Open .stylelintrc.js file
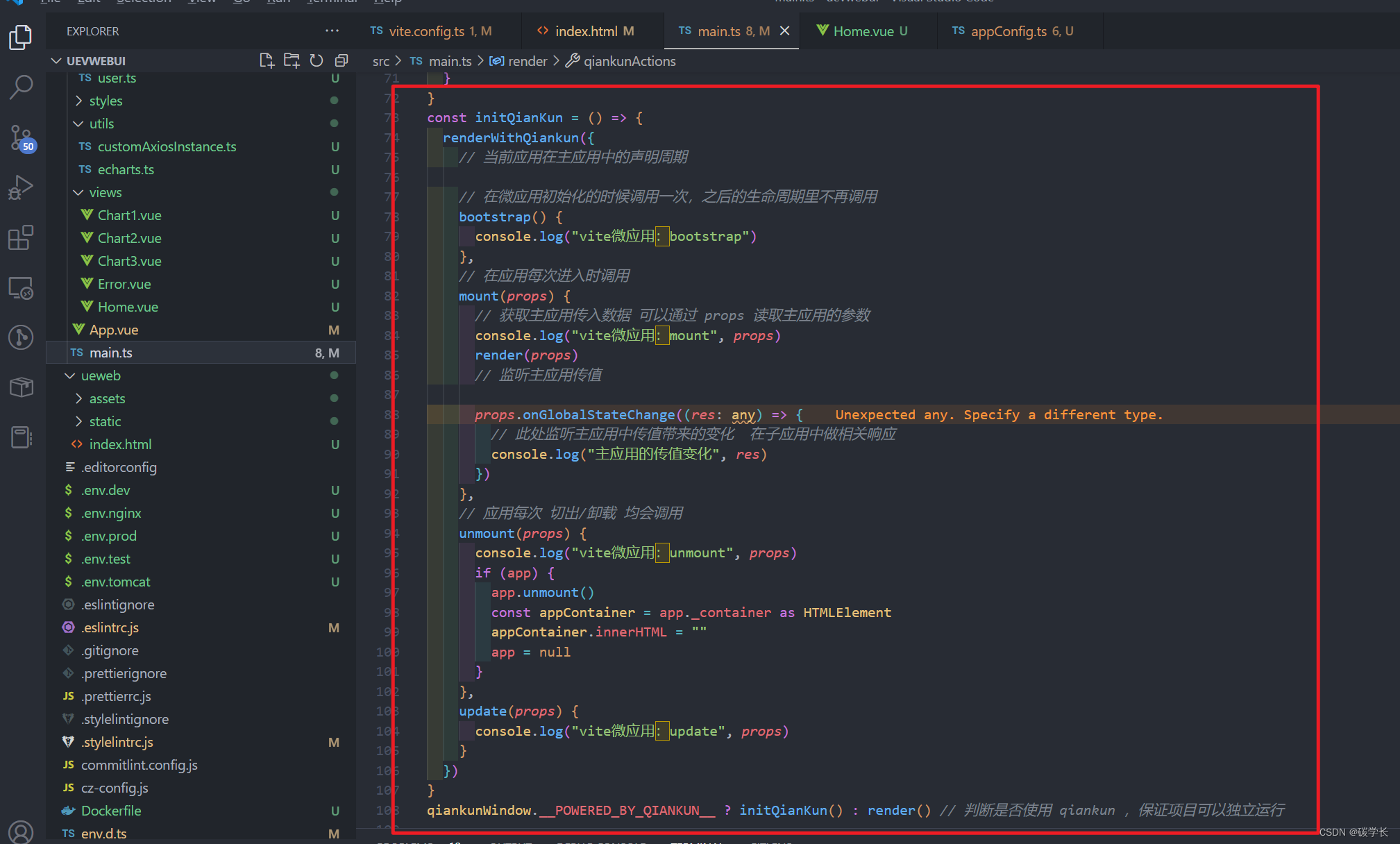This screenshot has width=1400, height=844. tap(201, 742)
